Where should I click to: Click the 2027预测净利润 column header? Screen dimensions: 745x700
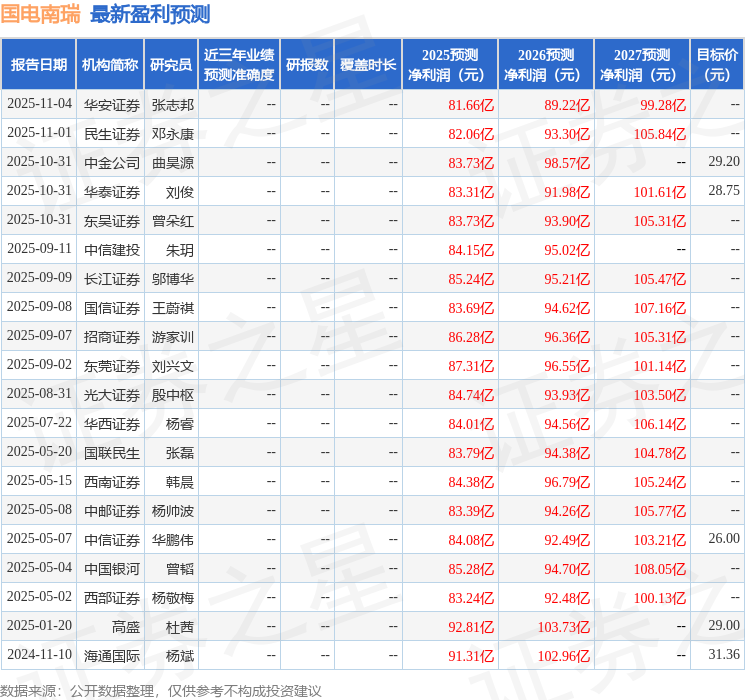[x=641, y=65]
